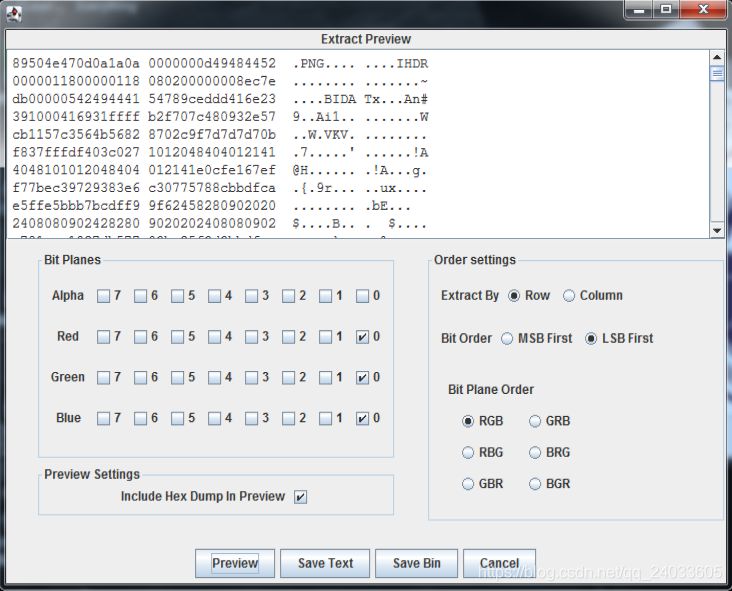Screen dimensions: 732x591
Task: Enable Red bit plane 4
Action: (214, 337)
